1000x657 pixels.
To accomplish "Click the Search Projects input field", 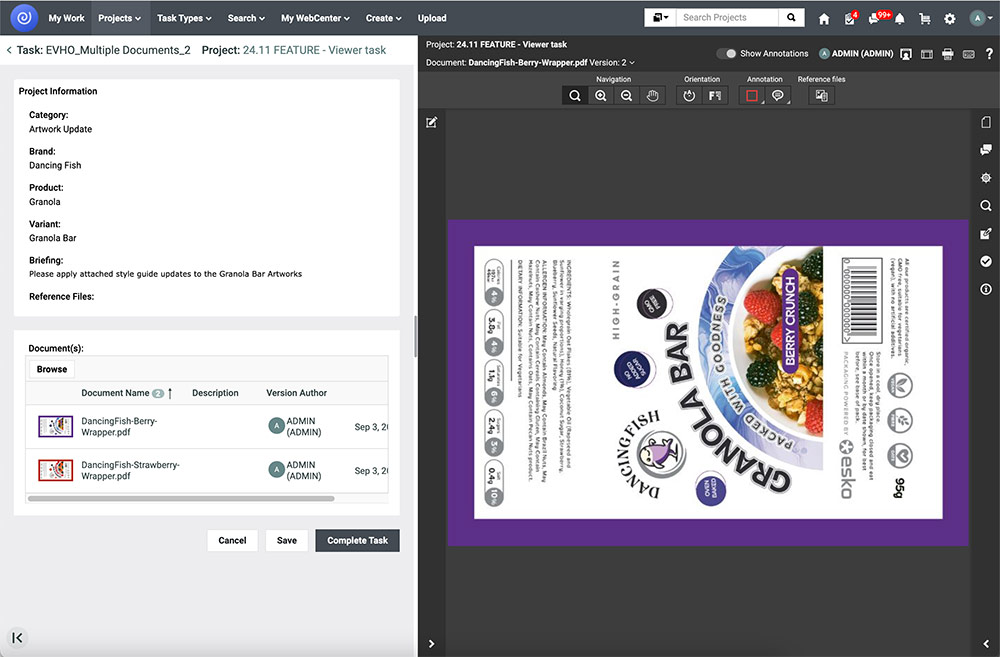I will click(727, 18).
